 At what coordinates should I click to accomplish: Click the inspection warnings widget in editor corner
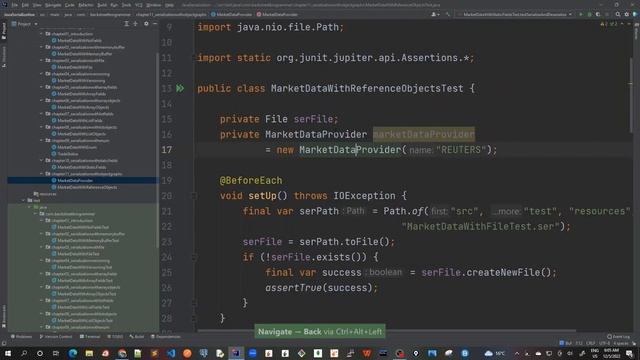pyautogui.click(x=609, y=24)
